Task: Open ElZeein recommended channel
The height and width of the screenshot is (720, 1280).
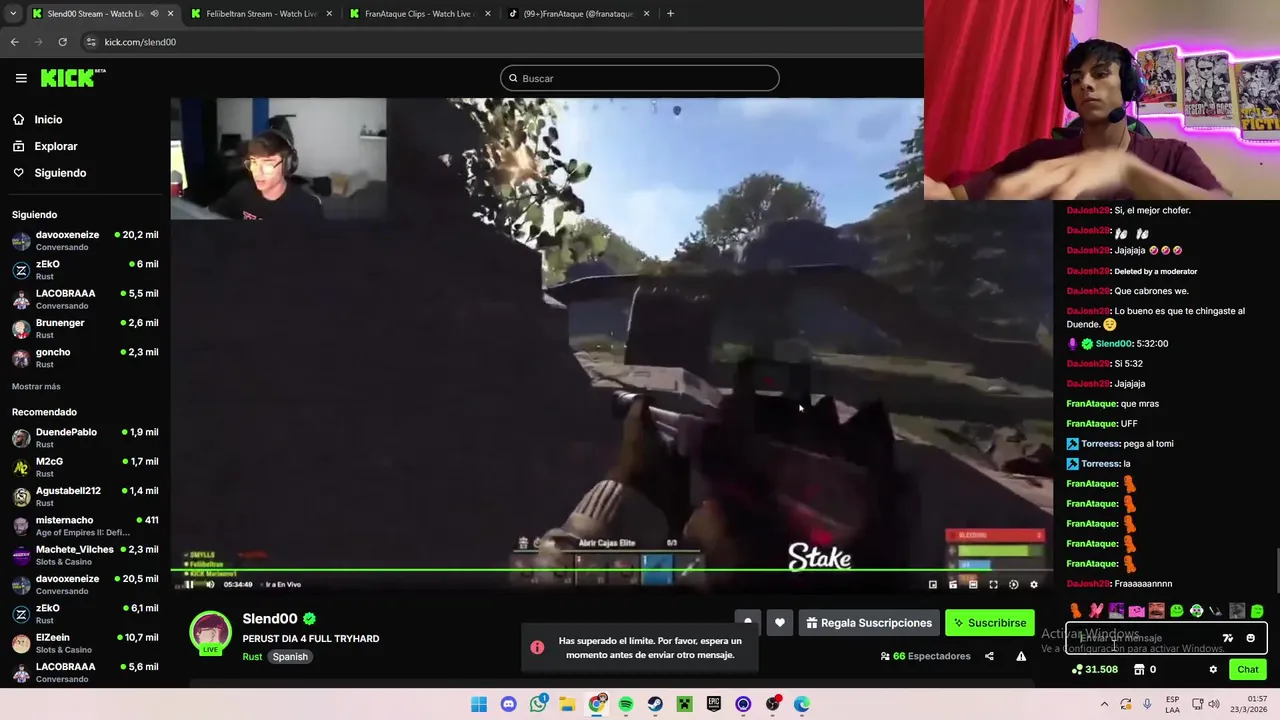Action: click(x=85, y=643)
